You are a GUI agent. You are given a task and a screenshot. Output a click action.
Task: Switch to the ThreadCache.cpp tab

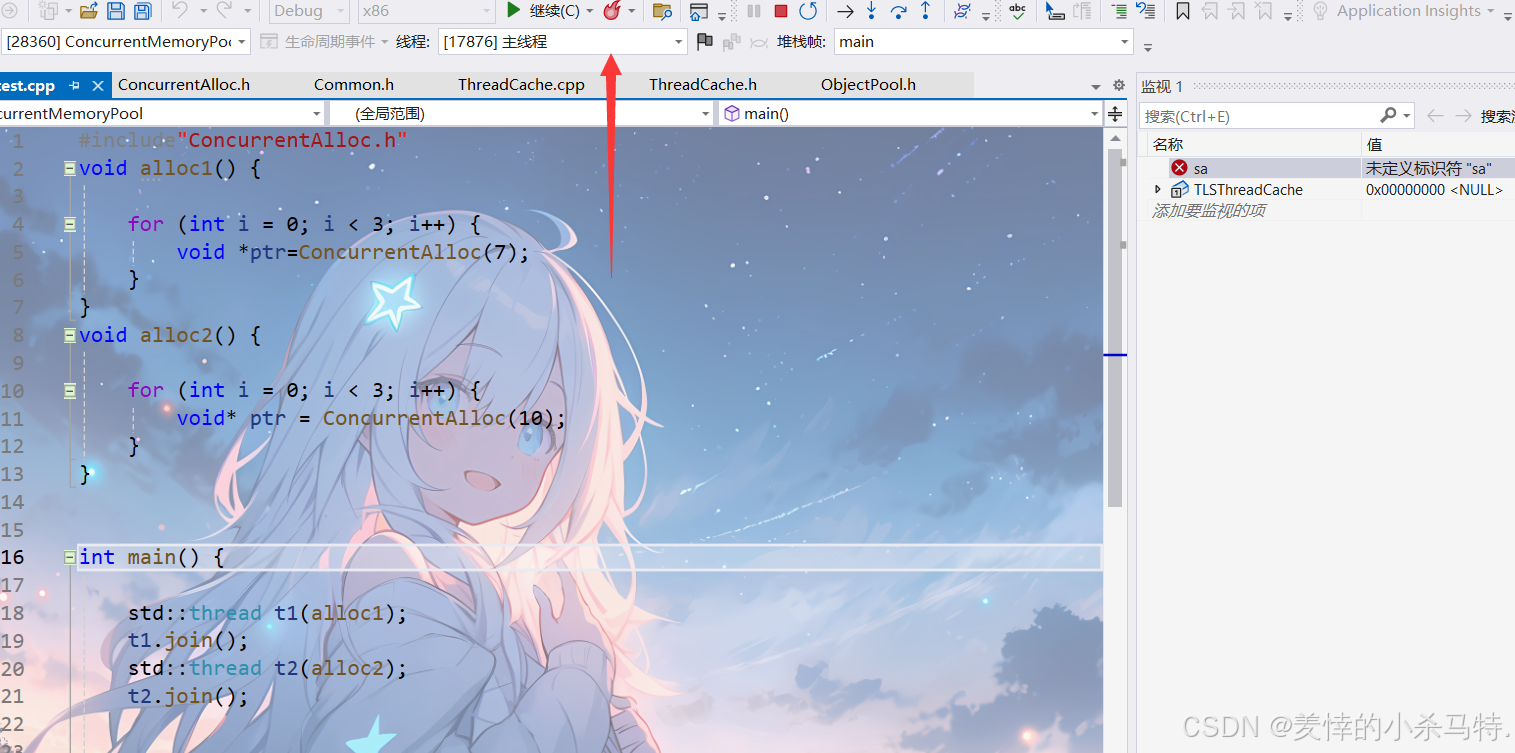coord(521,85)
